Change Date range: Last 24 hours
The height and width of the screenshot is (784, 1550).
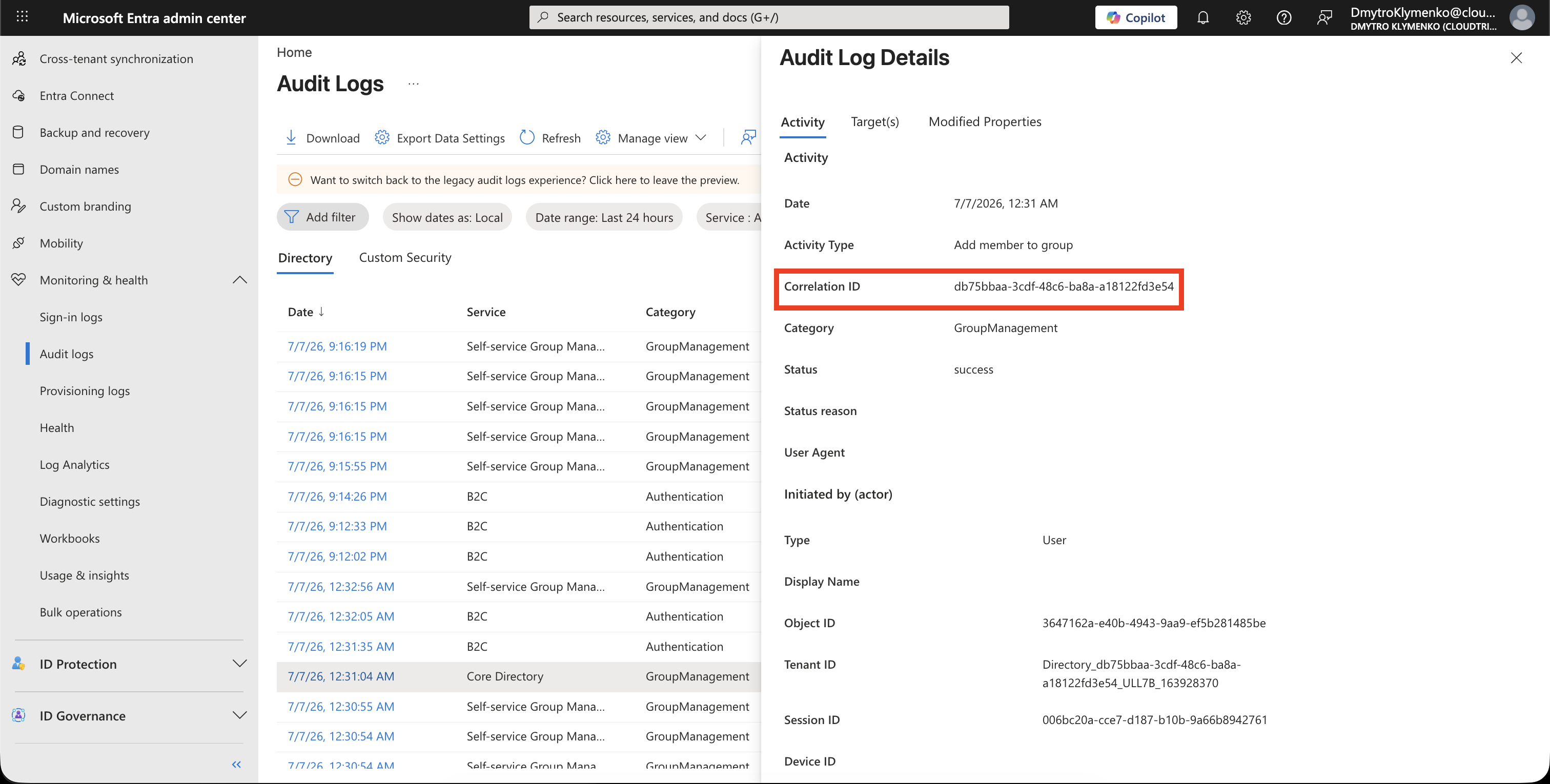[603, 217]
